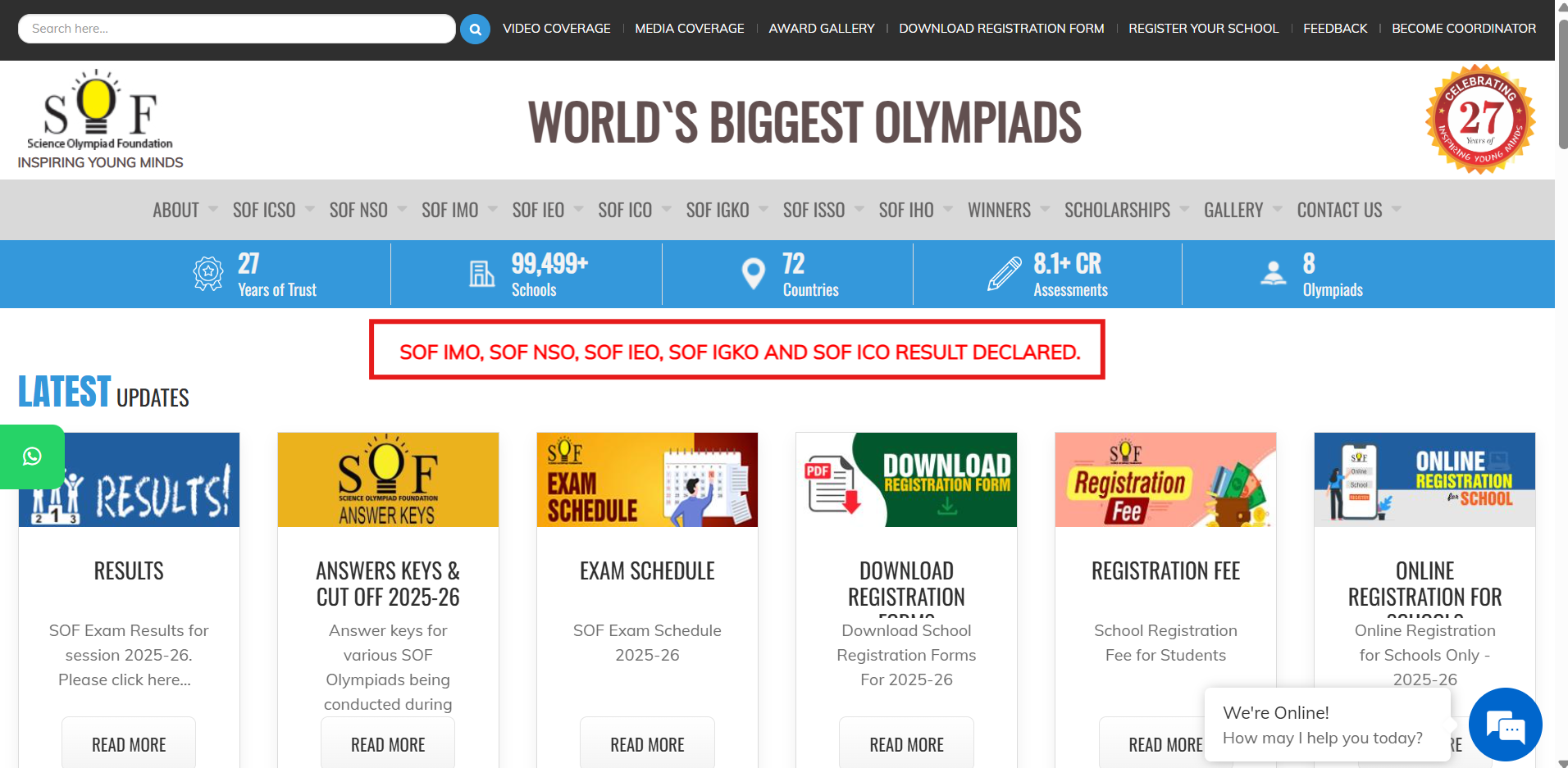Click the Schools building icon

[x=481, y=274]
